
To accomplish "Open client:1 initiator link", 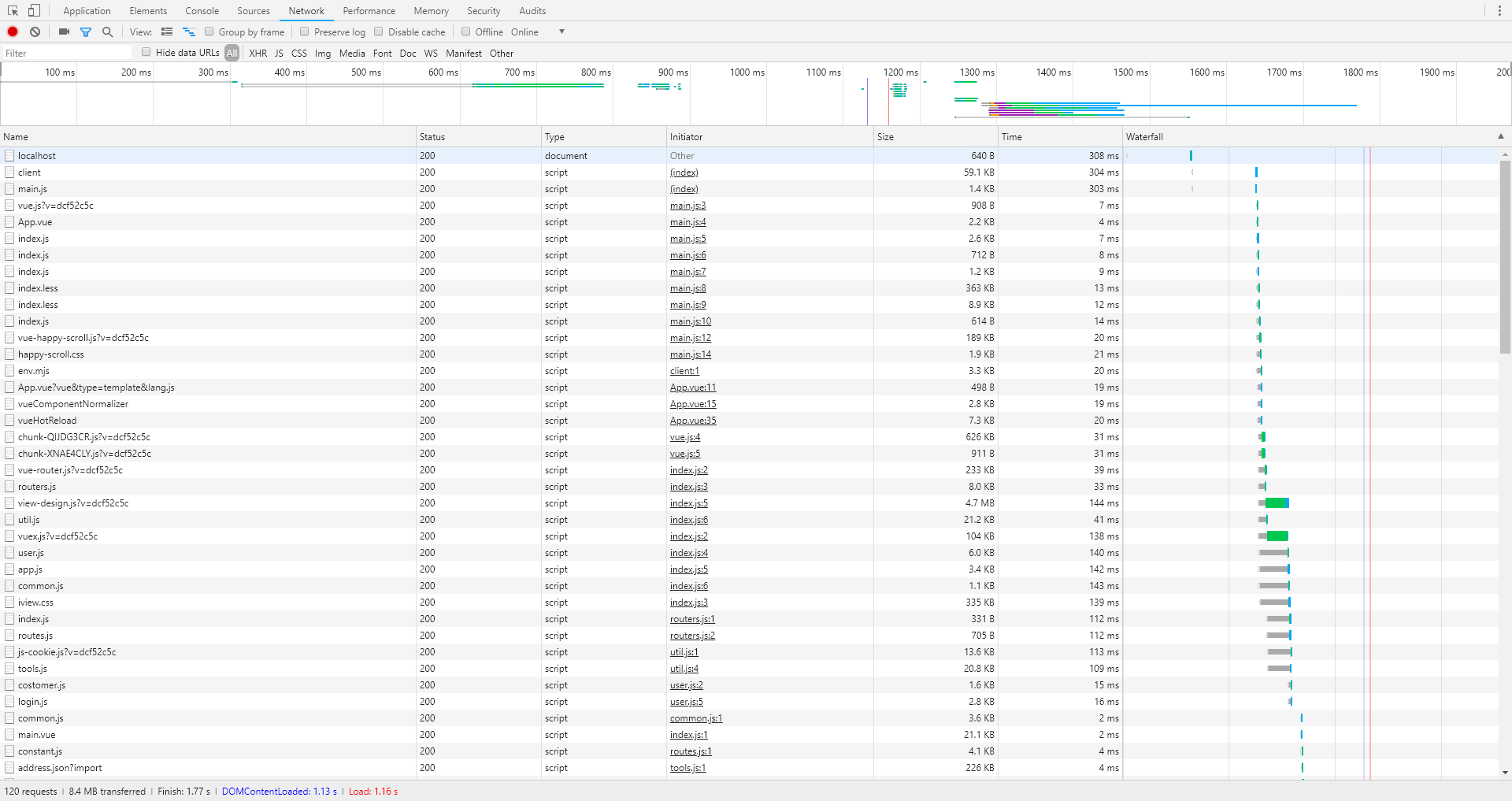I will click(x=684, y=371).
